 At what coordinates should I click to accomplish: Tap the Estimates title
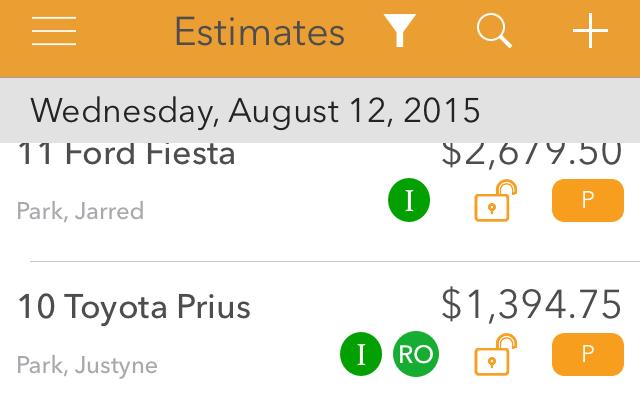260,32
